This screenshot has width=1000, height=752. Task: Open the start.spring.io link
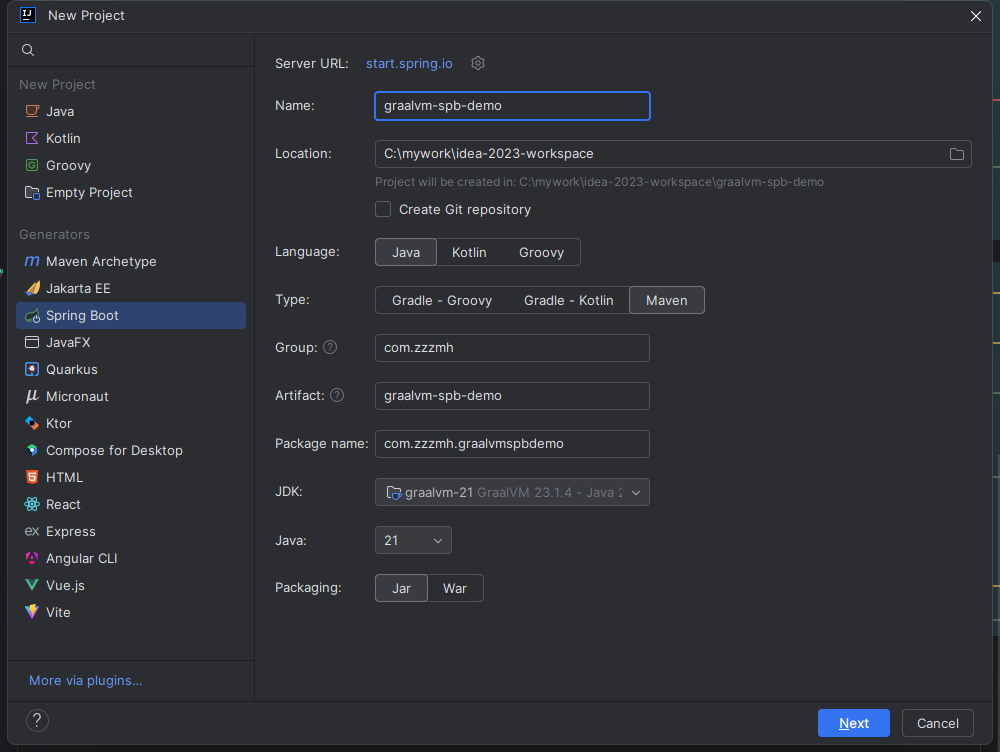409,63
